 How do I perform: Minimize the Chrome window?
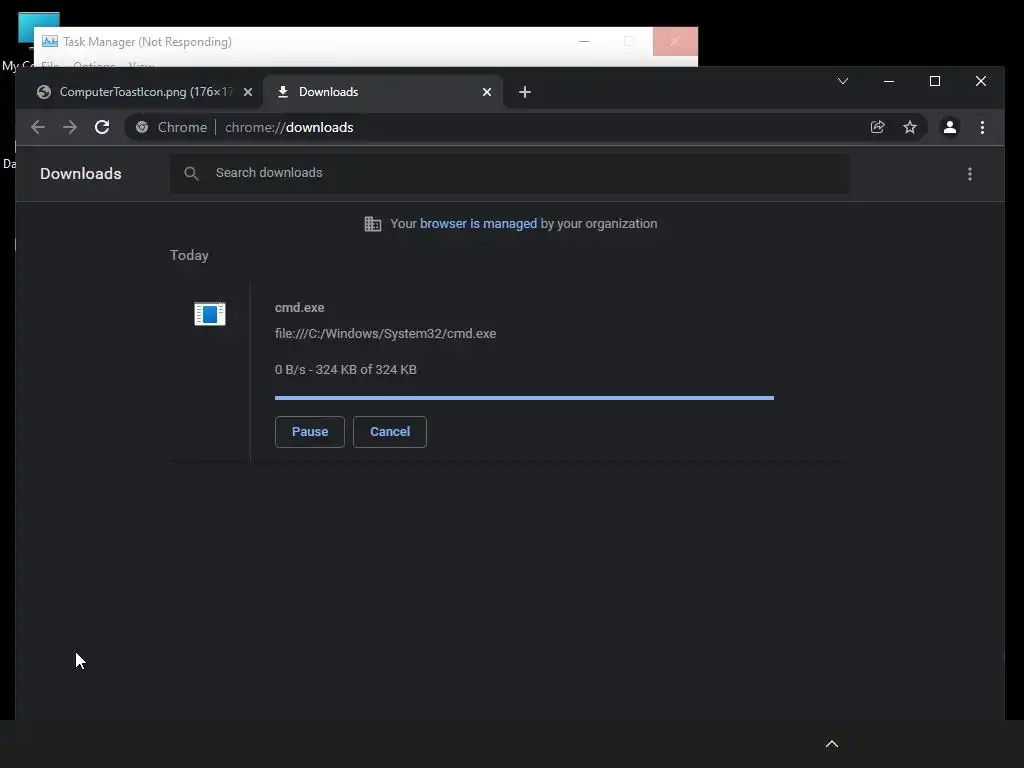point(889,81)
